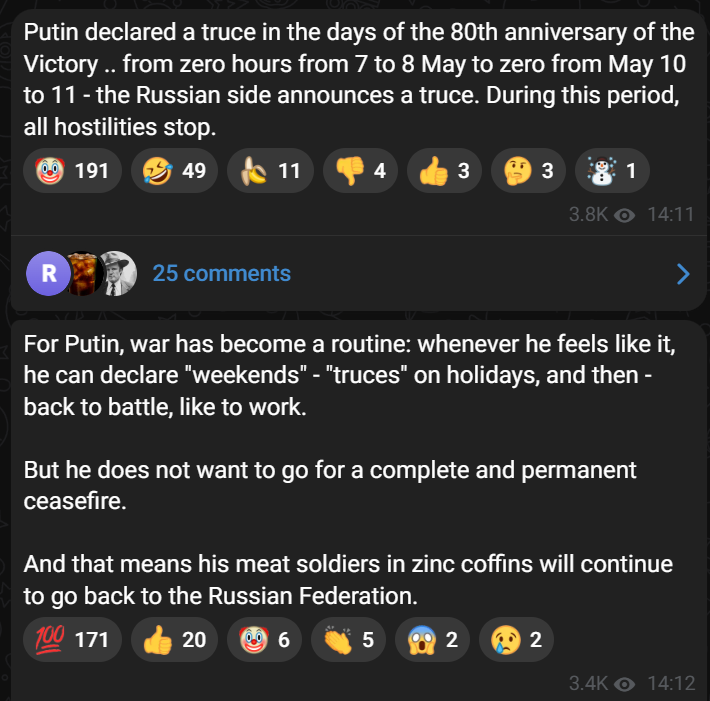Add the thumbs up reaction showing 3

coord(445,170)
